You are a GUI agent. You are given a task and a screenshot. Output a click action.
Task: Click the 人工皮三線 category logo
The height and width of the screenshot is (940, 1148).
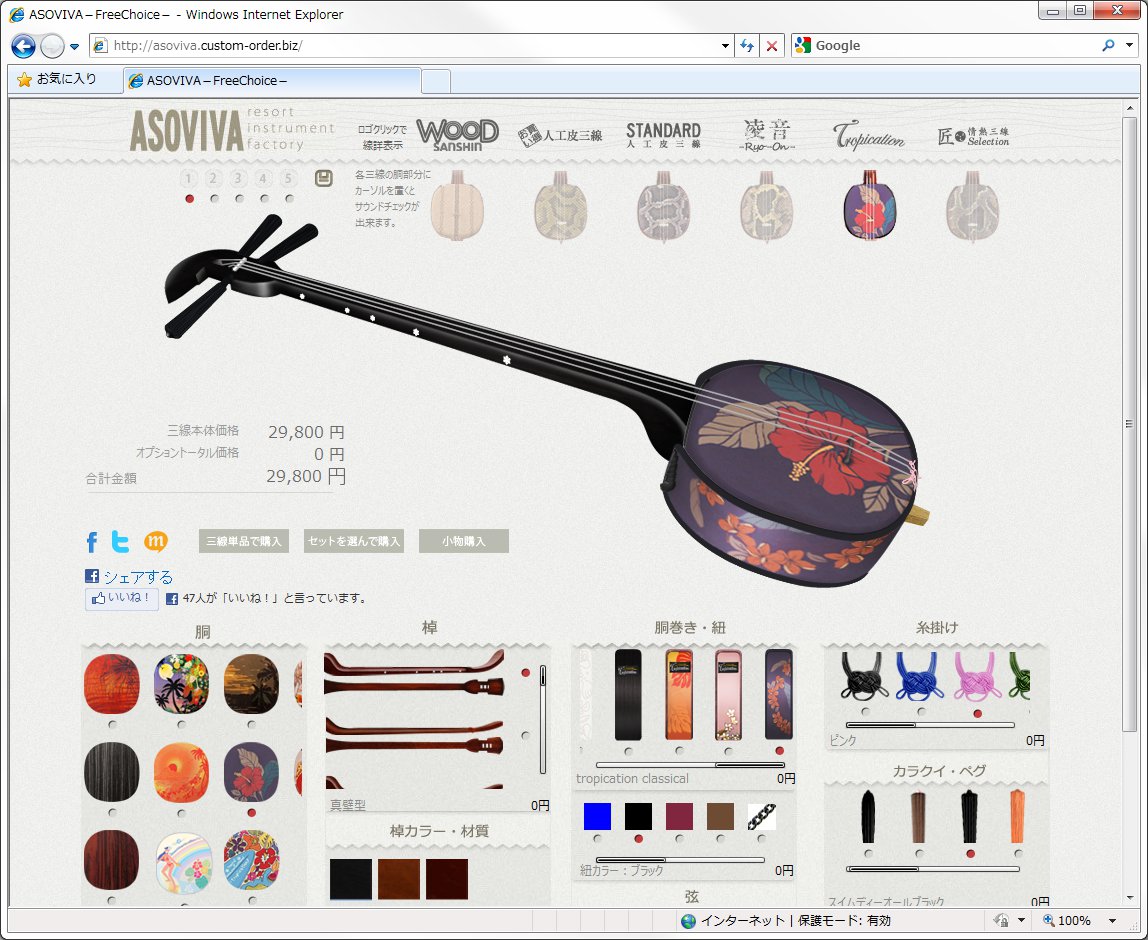tap(560, 135)
